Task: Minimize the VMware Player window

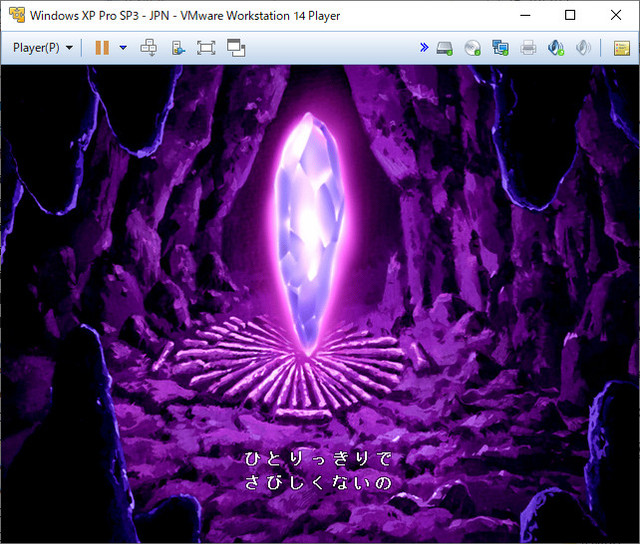Action: [x=525, y=16]
